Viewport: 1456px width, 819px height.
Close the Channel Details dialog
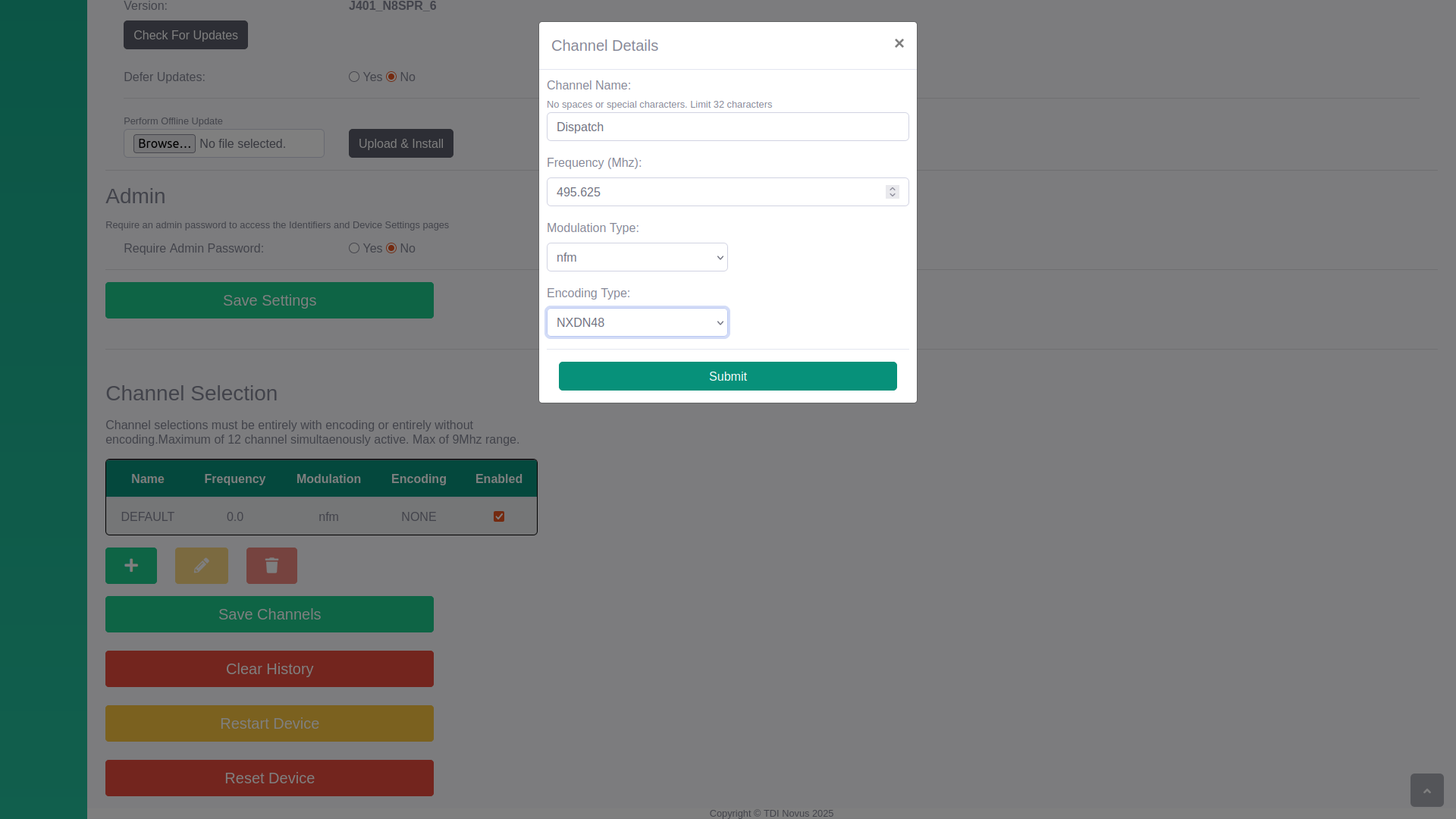(x=899, y=43)
